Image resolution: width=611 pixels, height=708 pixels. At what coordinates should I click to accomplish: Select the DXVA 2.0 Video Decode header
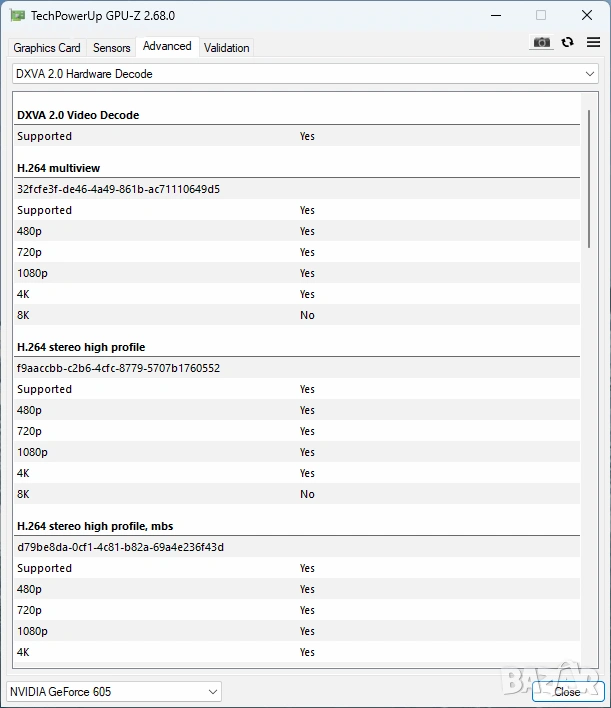tap(78, 115)
